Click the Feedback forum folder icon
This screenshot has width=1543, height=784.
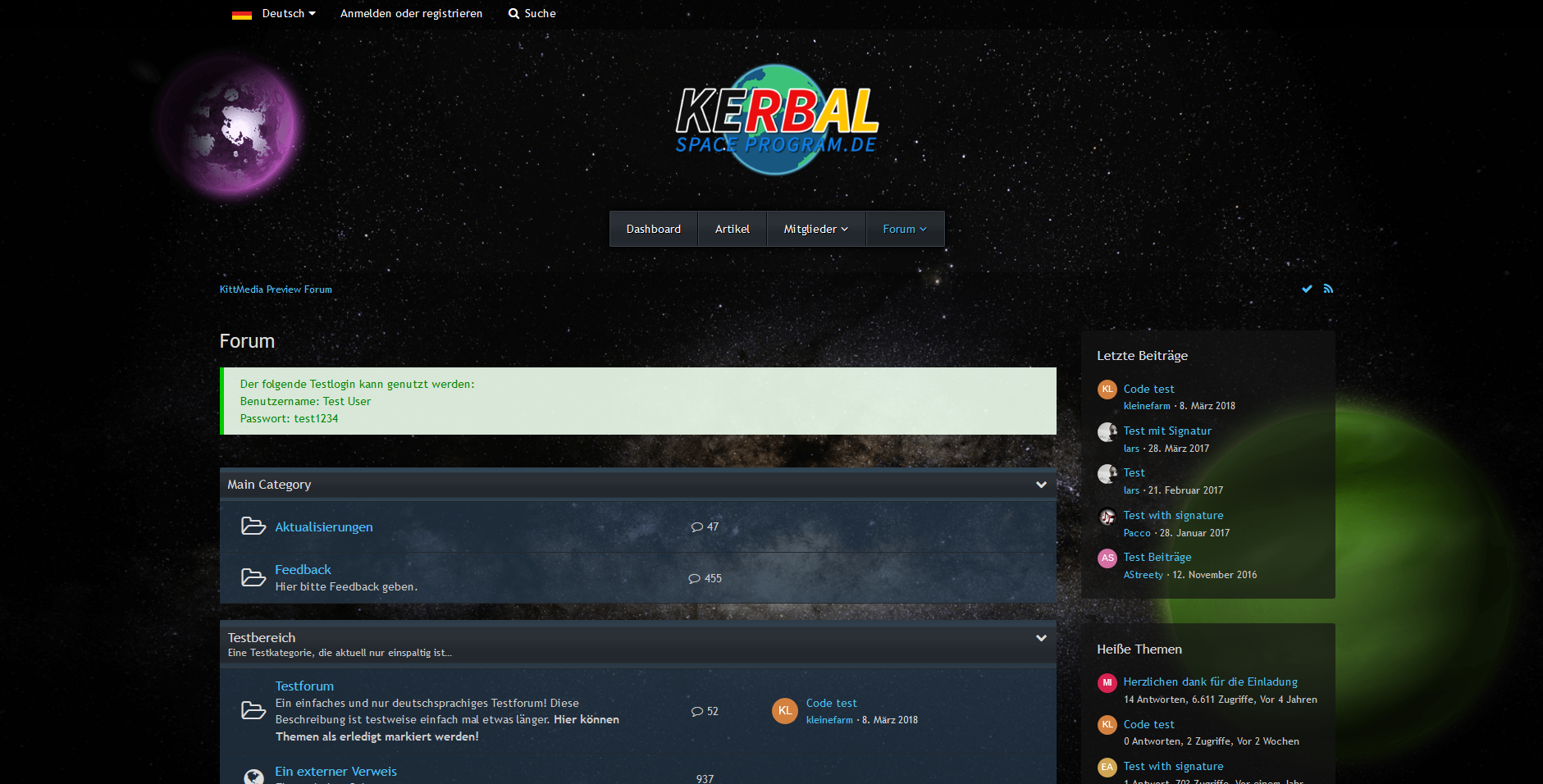(253, 577)
